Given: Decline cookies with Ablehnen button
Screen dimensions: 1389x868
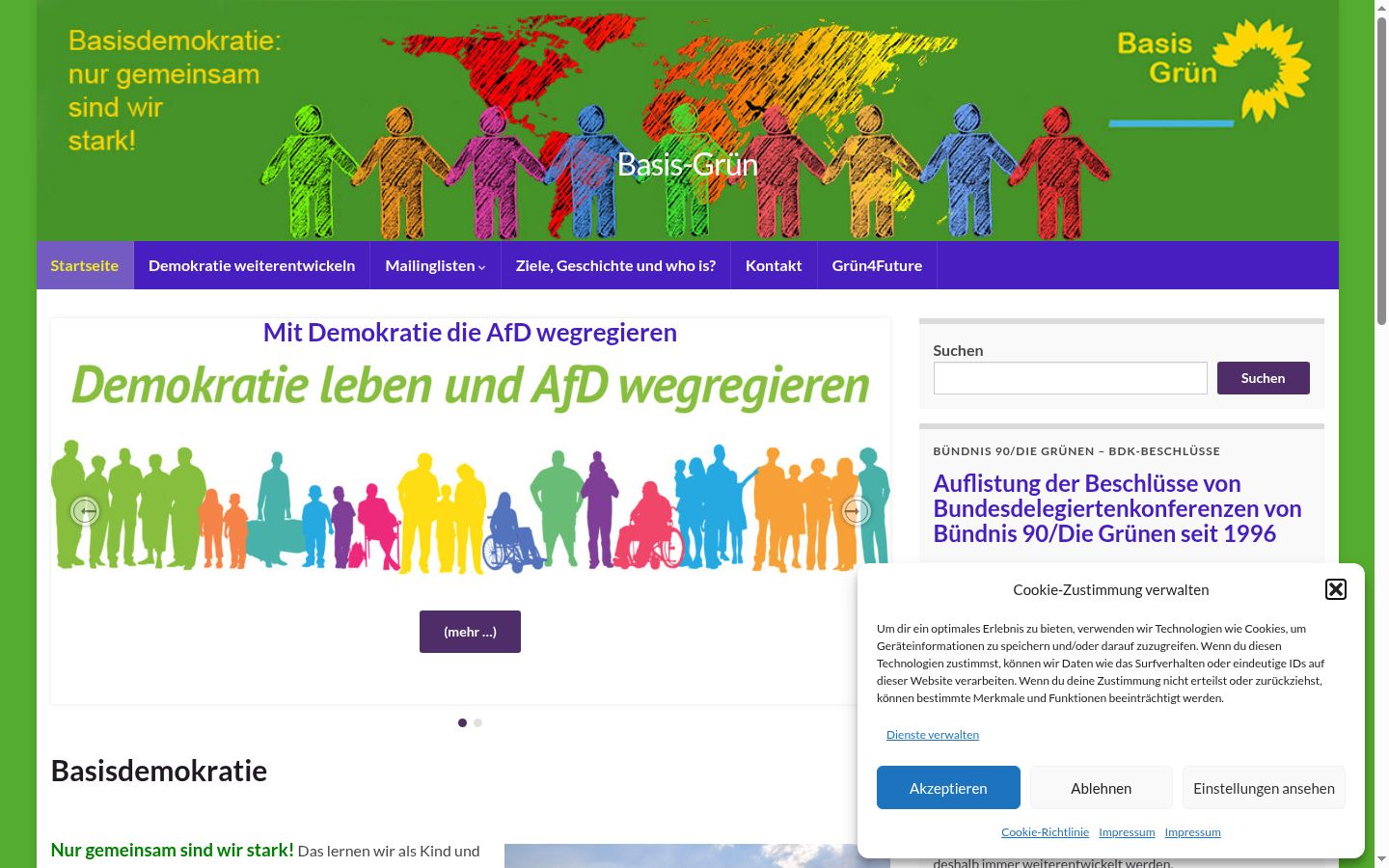Looking at the screenshot, I should pos(1102,788).
